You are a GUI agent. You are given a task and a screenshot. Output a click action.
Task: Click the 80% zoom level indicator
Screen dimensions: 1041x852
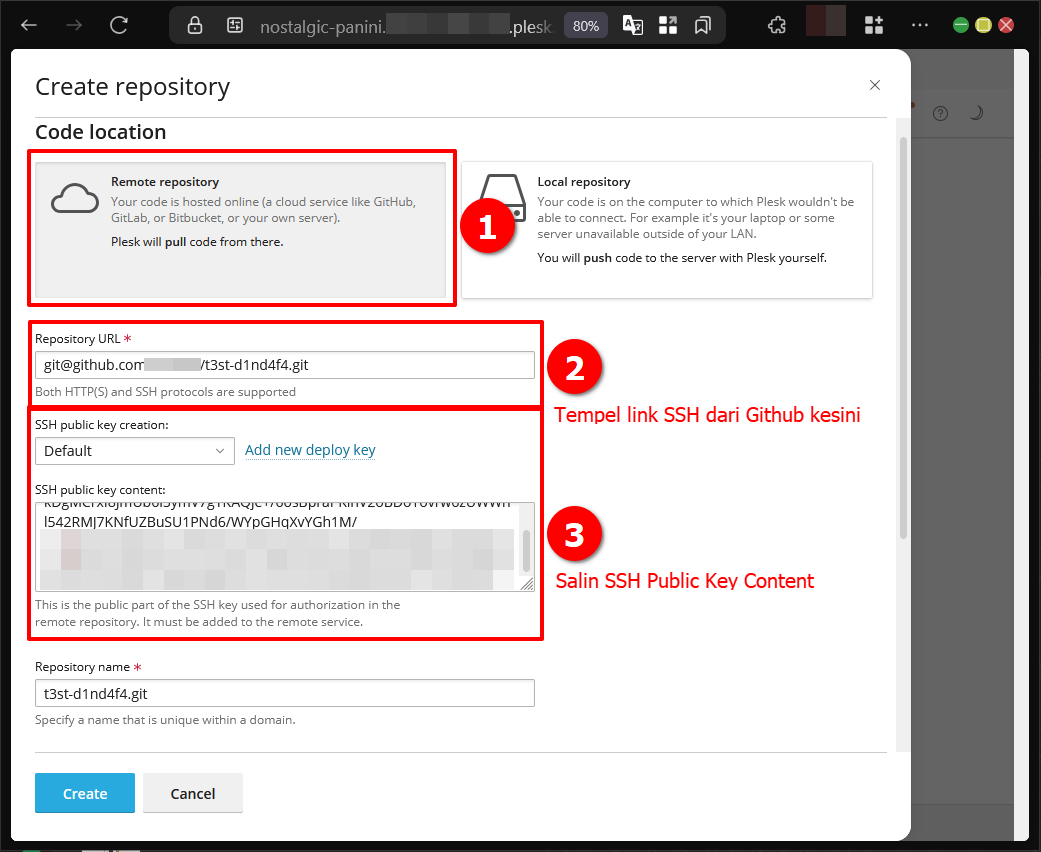pos(586,26)
